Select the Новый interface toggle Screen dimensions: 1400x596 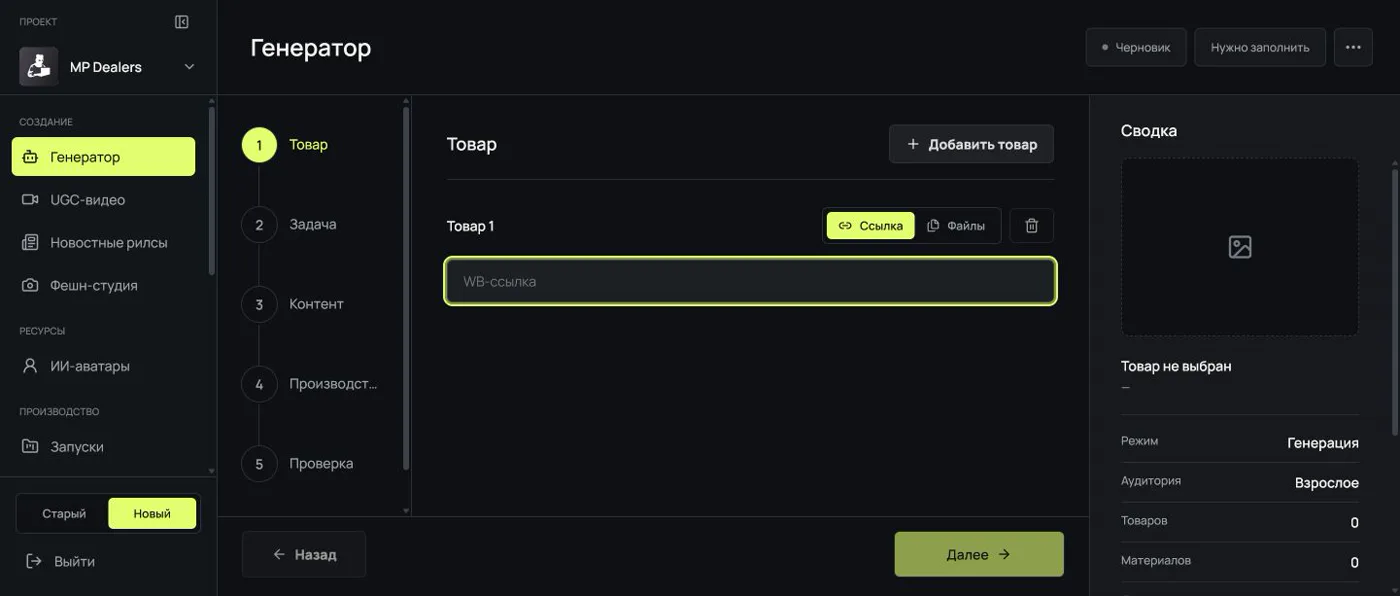(152, 514)
